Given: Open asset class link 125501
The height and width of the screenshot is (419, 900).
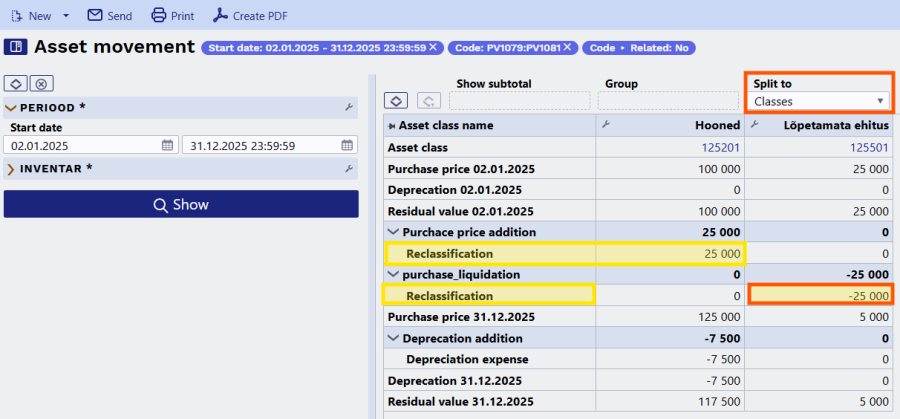Looking at the screenshot, I should click(x=870, y=148).
